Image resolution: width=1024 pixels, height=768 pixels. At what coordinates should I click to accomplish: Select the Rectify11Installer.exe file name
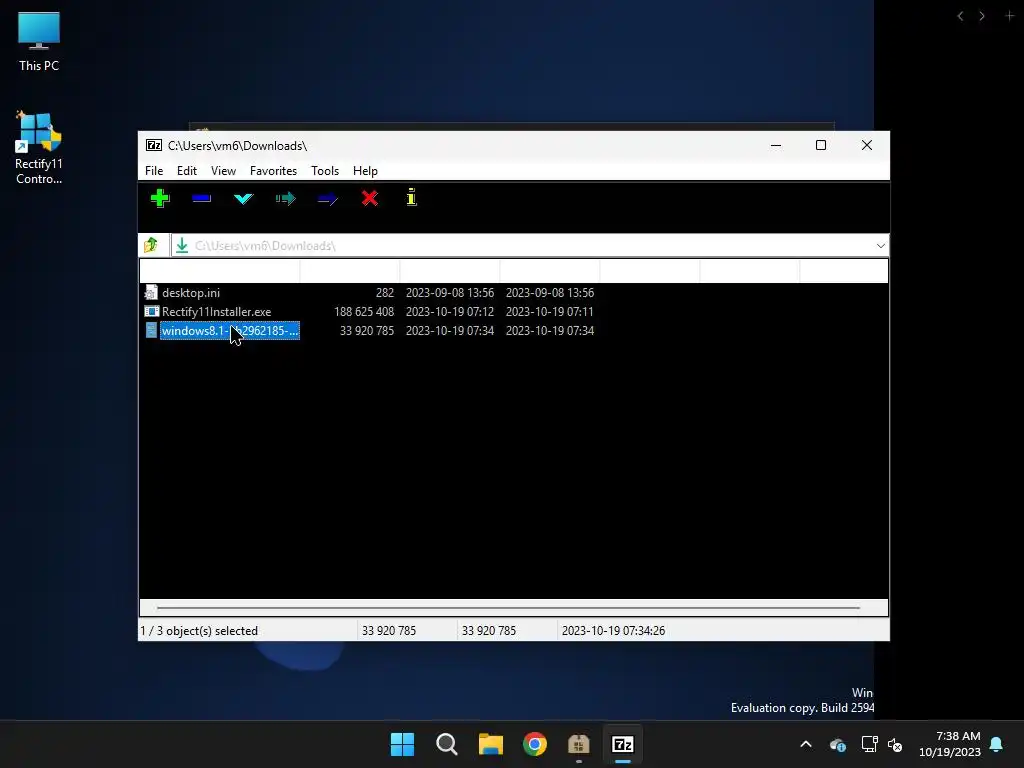pos(216,312)
